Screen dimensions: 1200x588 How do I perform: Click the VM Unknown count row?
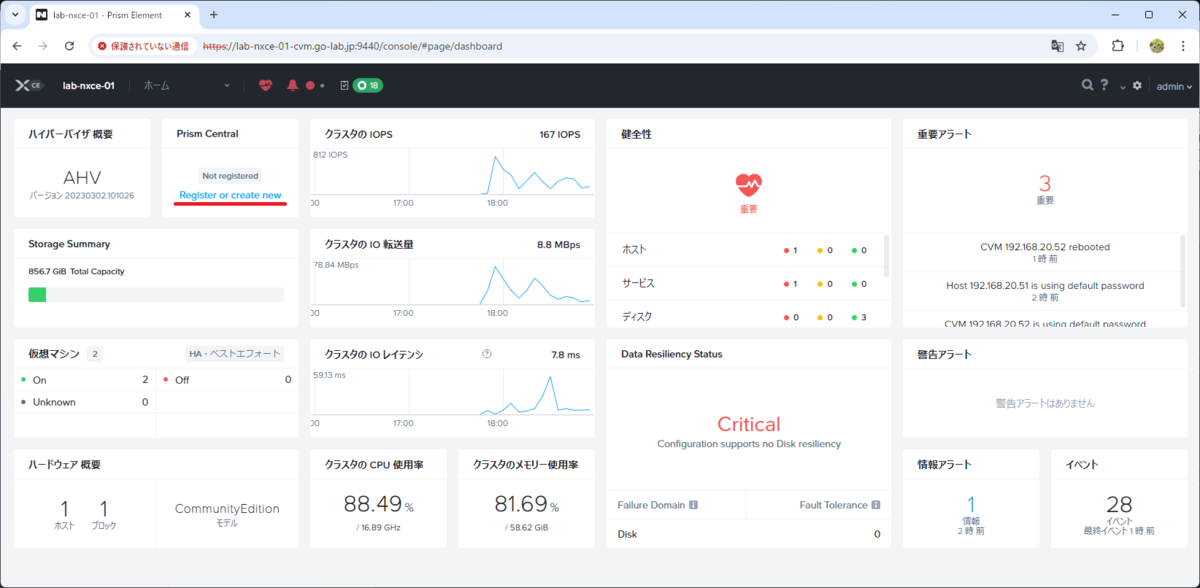pyautogui.click(x=85, y=402)
